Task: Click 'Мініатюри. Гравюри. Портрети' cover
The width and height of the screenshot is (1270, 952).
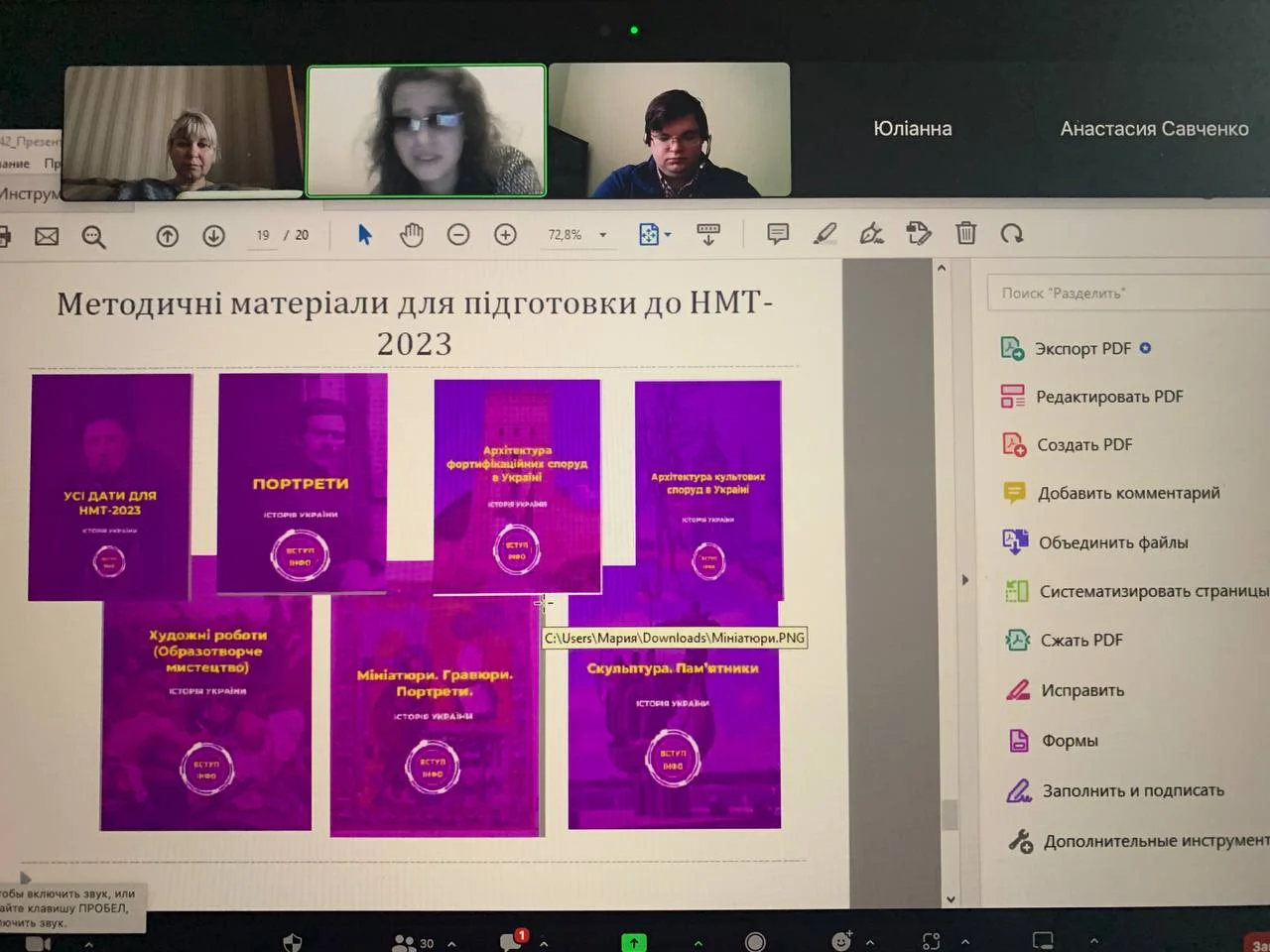Action: coord(435,715)
